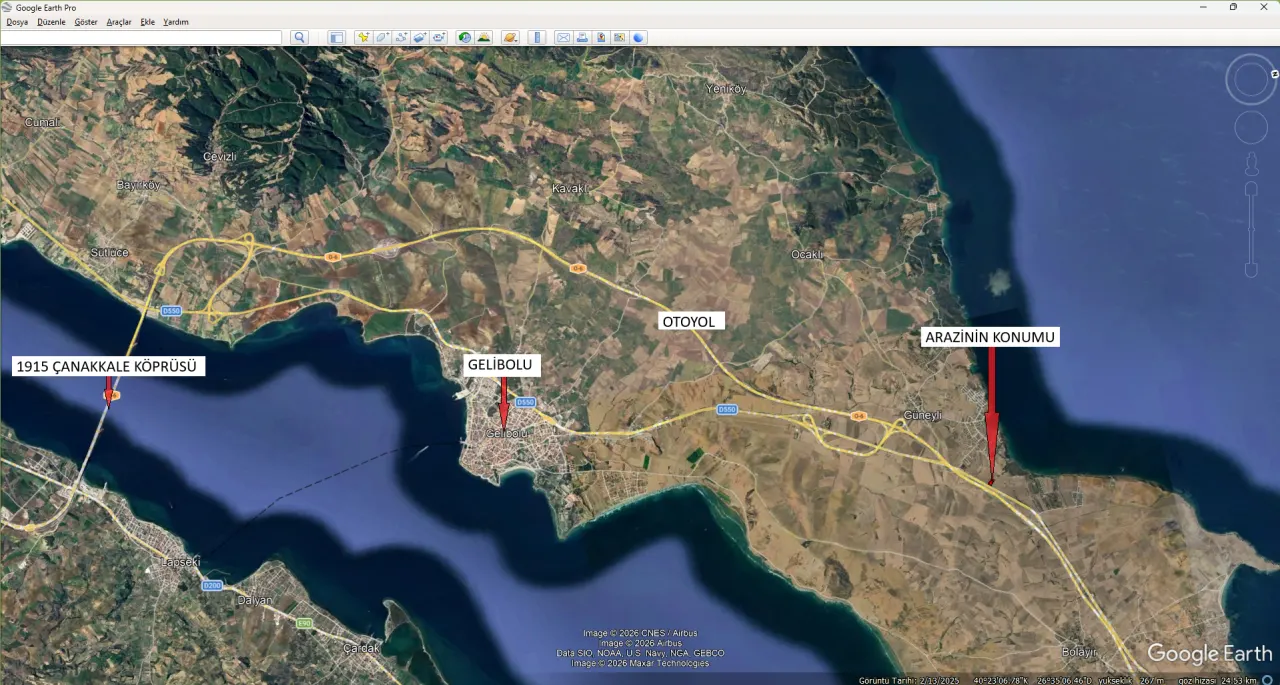
Task: Click the Cevizli village label
Action: click(x=220, y=157)
